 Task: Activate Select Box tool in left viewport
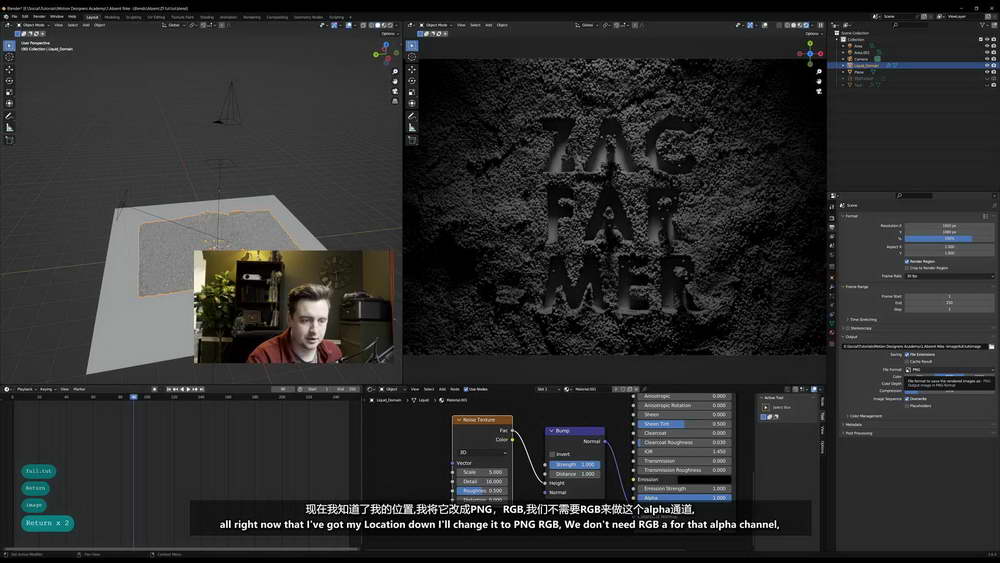[9, 46]
